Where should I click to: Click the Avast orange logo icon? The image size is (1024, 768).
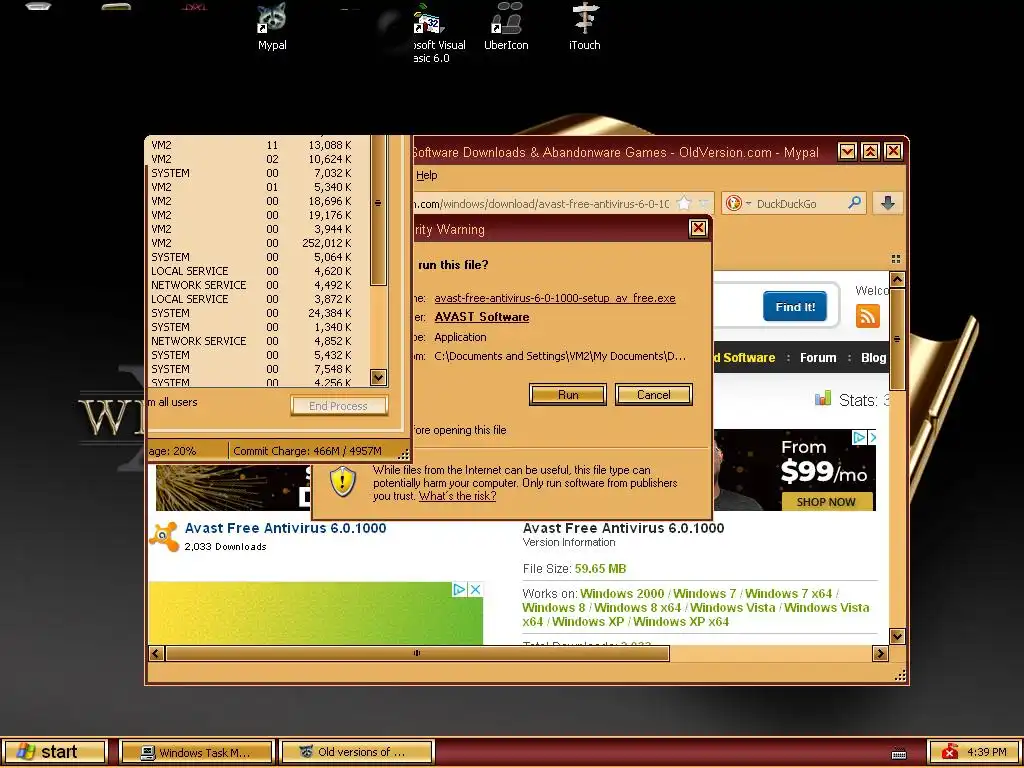pyautogui.click(x=164, y=536)
